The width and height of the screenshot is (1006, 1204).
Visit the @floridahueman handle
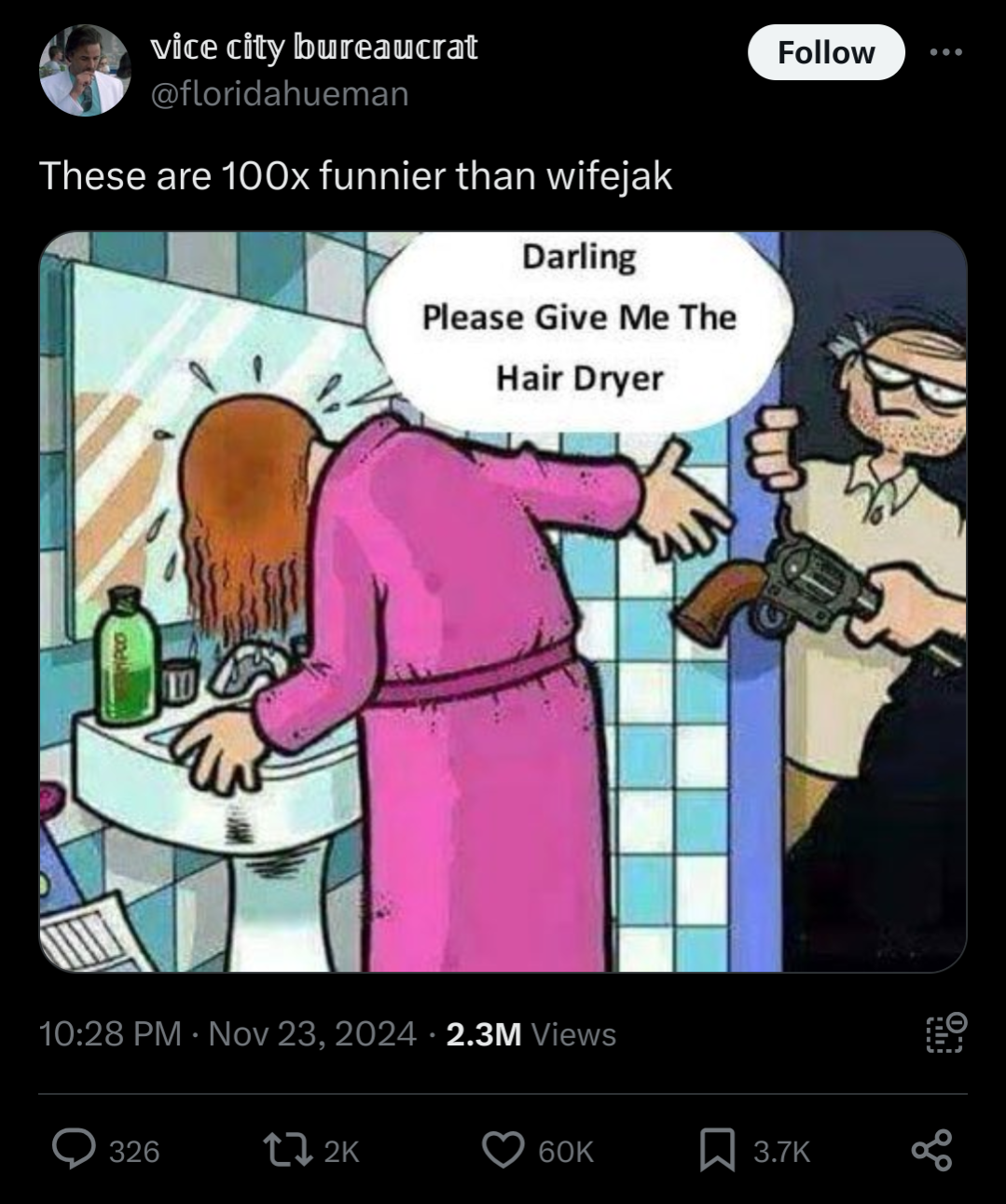280,93
